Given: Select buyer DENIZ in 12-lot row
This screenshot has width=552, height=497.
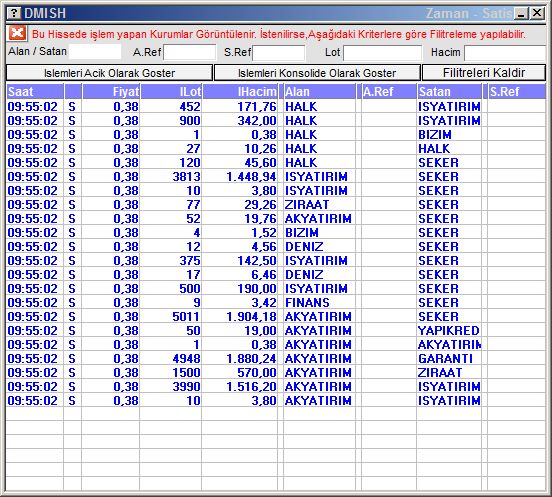Looking at the screenshot, I should click(x=304, y=247).
